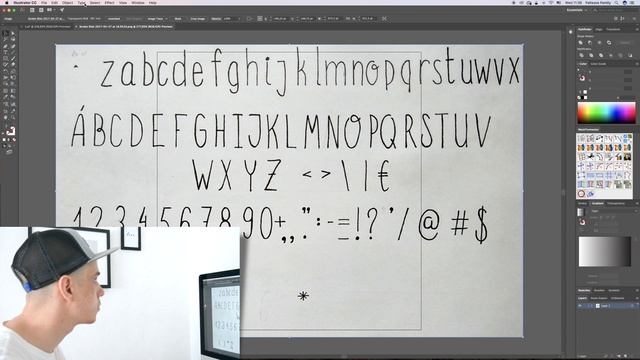640x360 pixels.
Task: Pick the Line Segment tool
Action: (x=13, y=52)
